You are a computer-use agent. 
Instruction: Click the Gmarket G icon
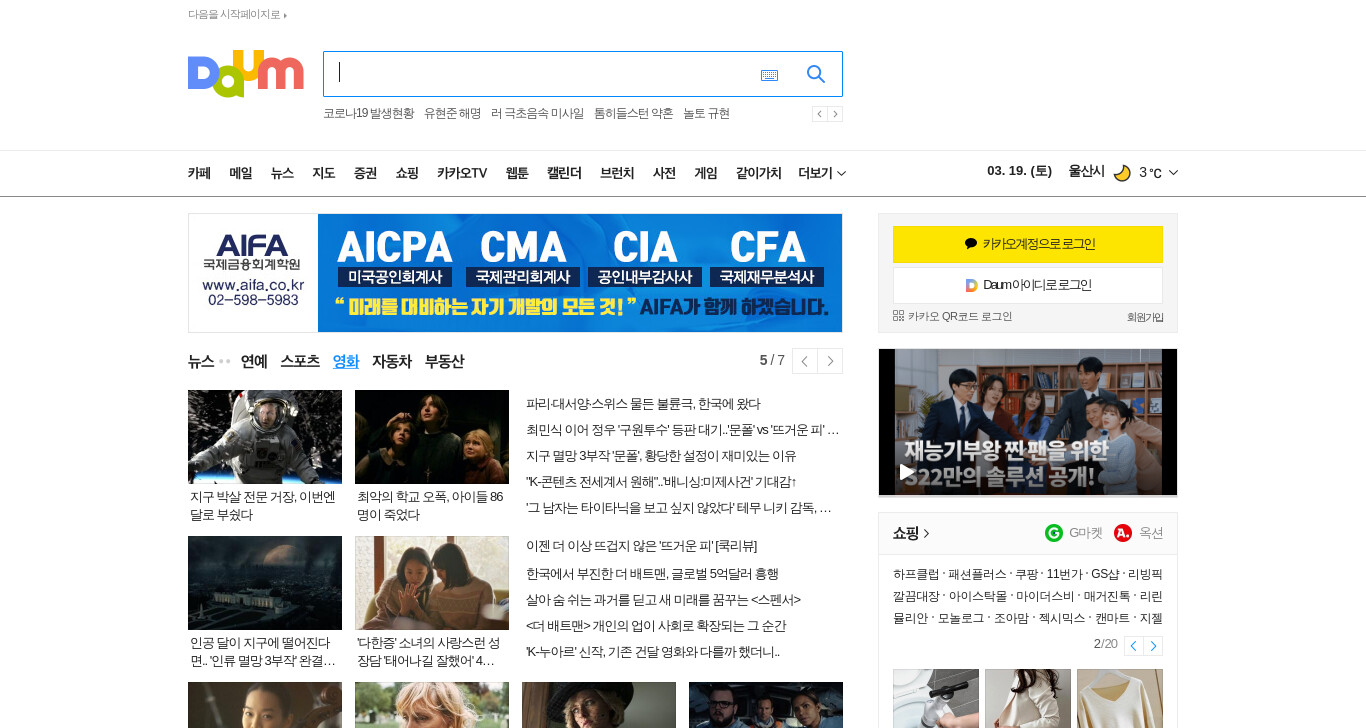coord(1054,533)
